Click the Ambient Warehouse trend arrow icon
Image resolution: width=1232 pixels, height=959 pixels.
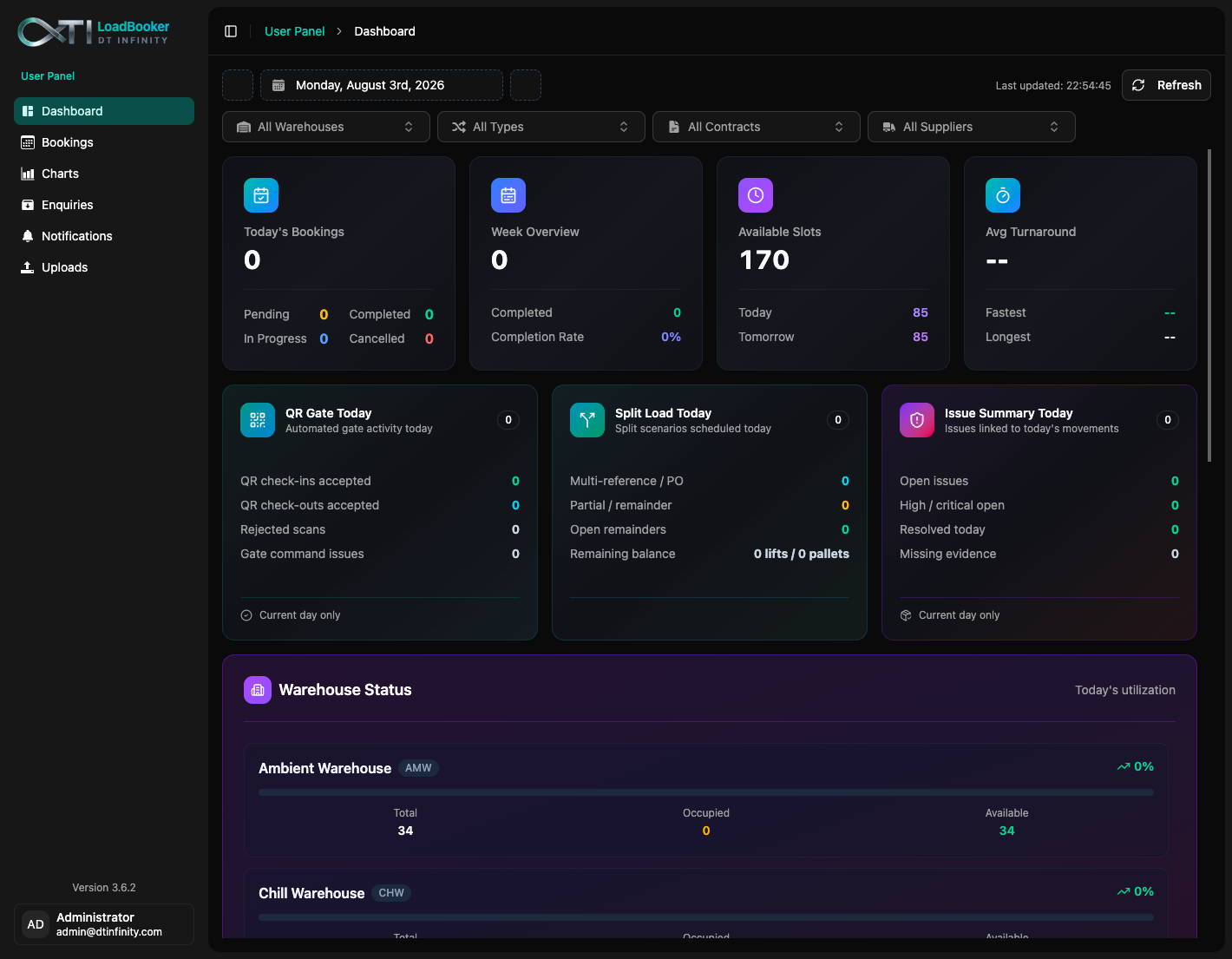[1124, 766]
